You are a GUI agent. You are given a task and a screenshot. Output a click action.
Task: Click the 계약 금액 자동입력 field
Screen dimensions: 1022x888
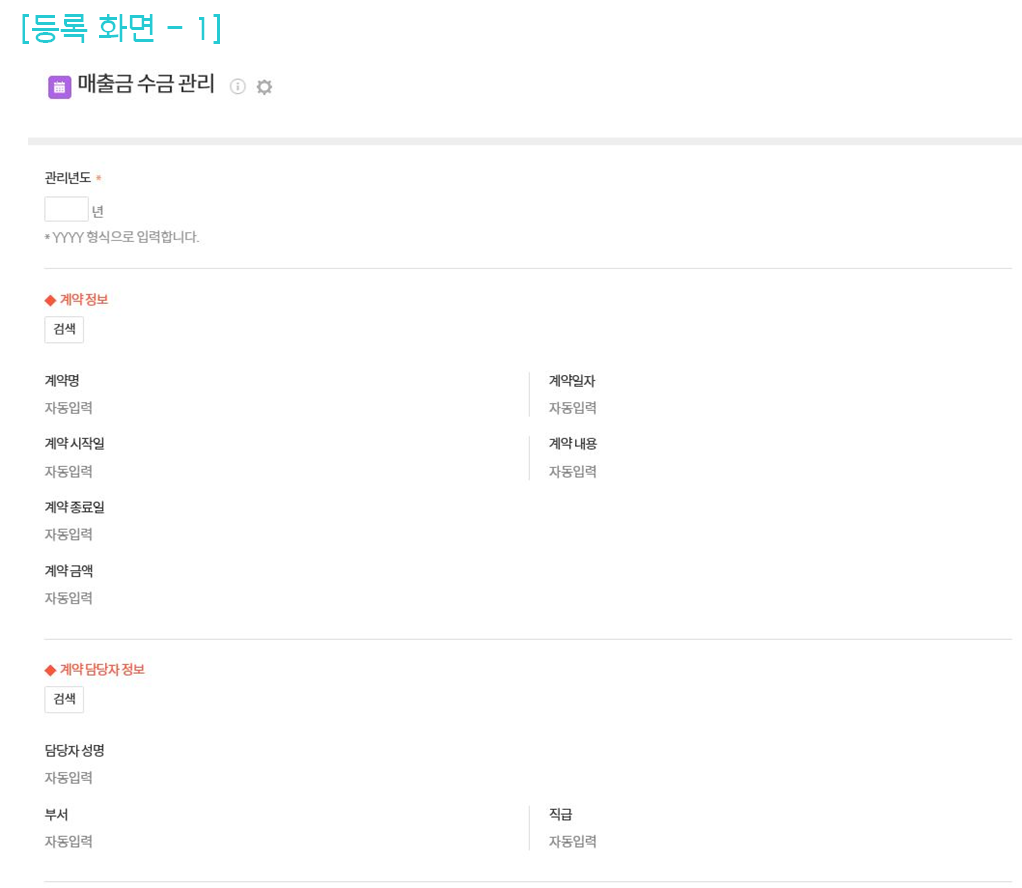(x=69, y=598)
